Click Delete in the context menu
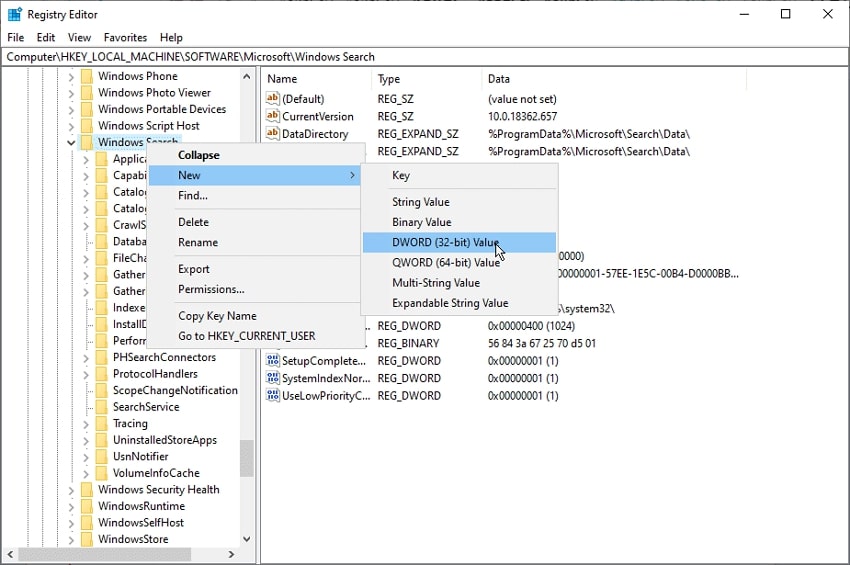 pos(255,222)
